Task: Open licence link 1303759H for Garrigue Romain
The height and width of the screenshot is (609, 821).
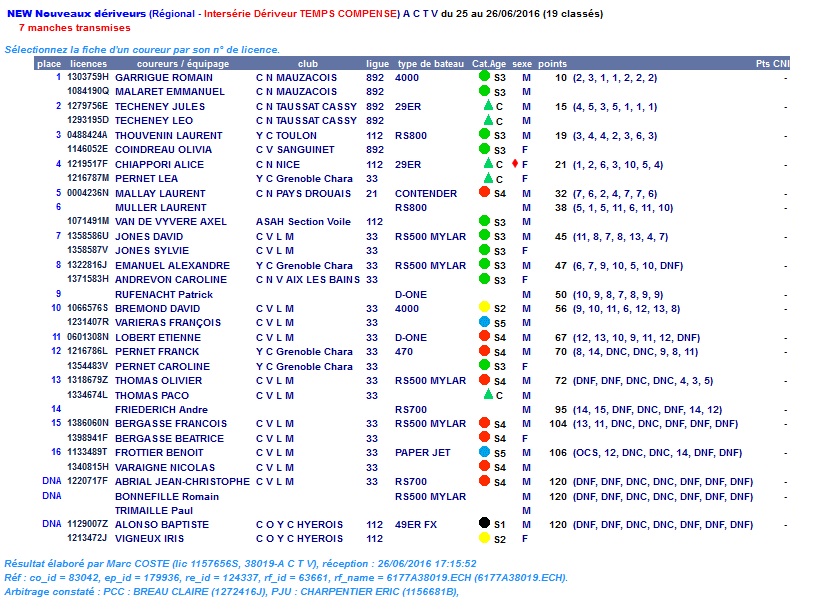Action: pyautogui.click(x=87, y=77)
